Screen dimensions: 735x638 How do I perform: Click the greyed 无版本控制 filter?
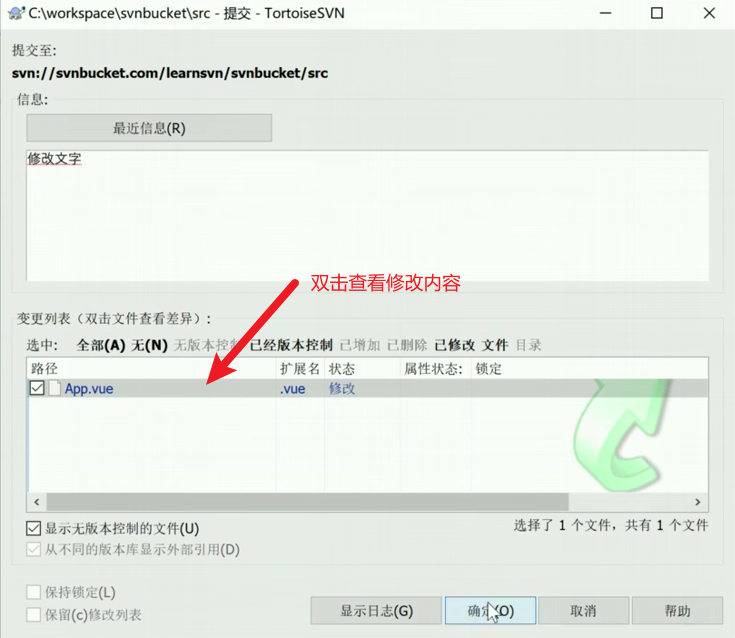207,345
